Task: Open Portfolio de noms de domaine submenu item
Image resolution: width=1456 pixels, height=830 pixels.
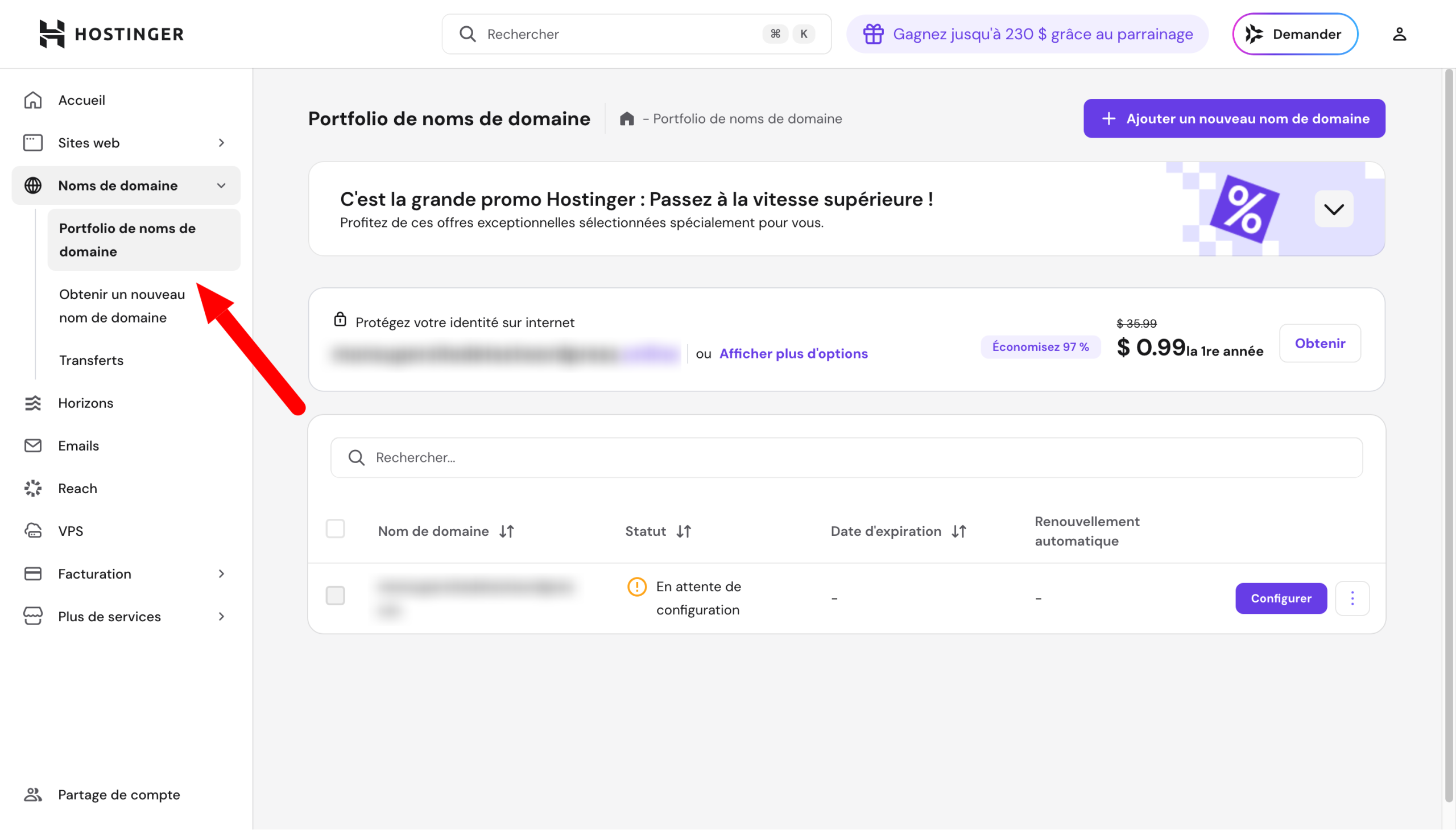Action: point(143,240)
